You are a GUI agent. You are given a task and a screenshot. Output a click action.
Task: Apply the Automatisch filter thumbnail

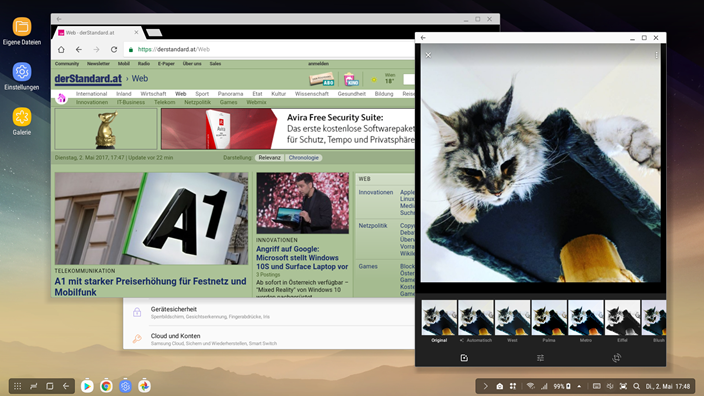tap(476, 318)
